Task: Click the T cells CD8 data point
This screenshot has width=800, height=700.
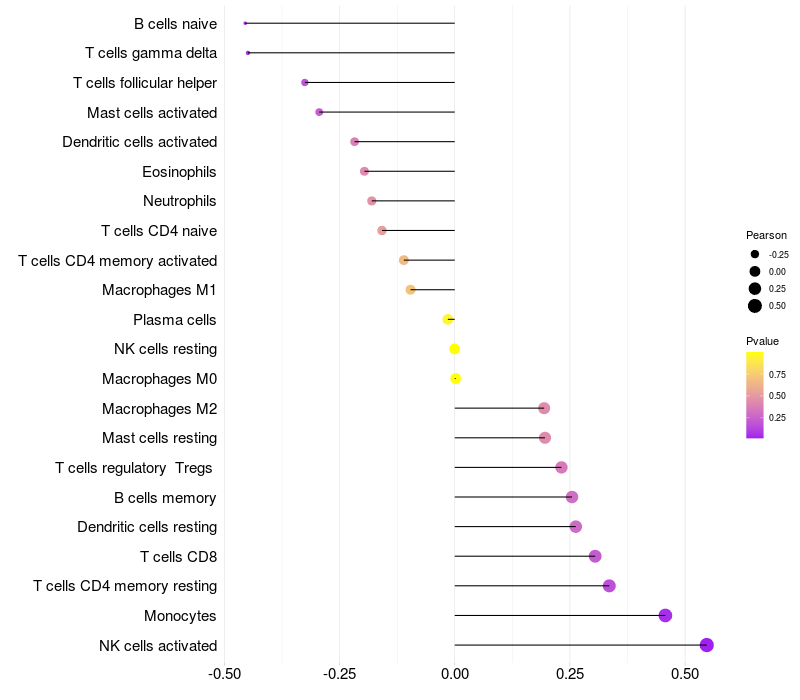Action: 595,556
